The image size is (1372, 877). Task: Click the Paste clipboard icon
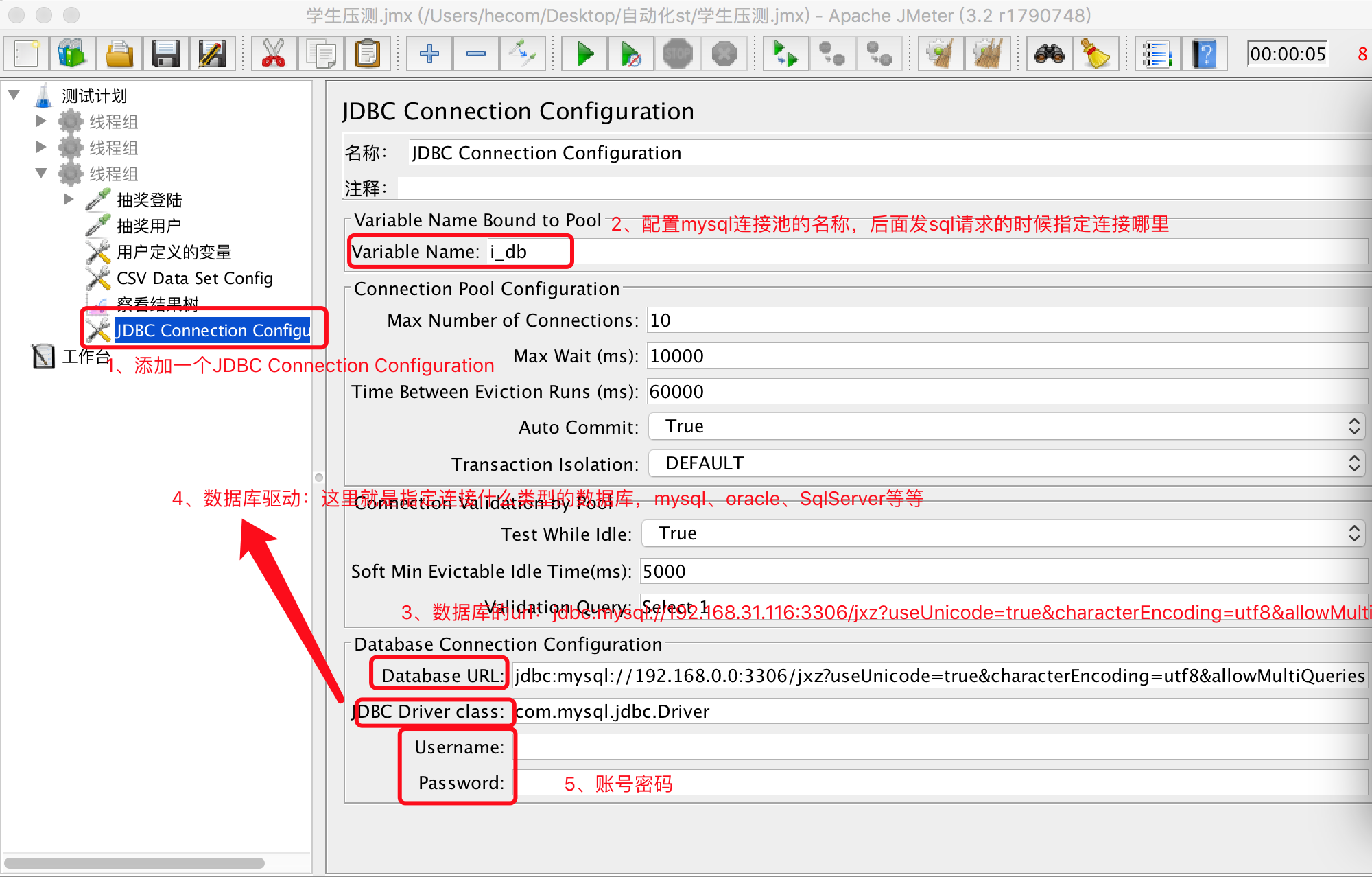[x=367, y=54]
